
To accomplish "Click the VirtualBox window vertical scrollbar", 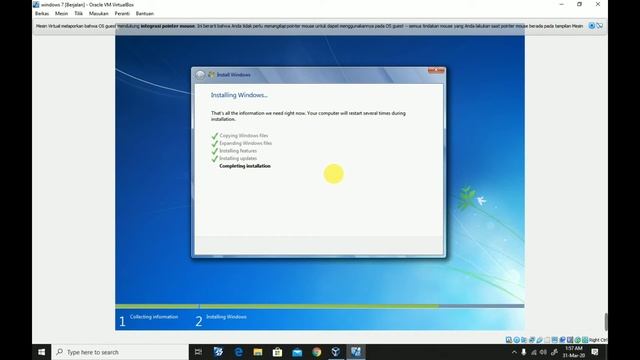I will [x=606, y=322].
